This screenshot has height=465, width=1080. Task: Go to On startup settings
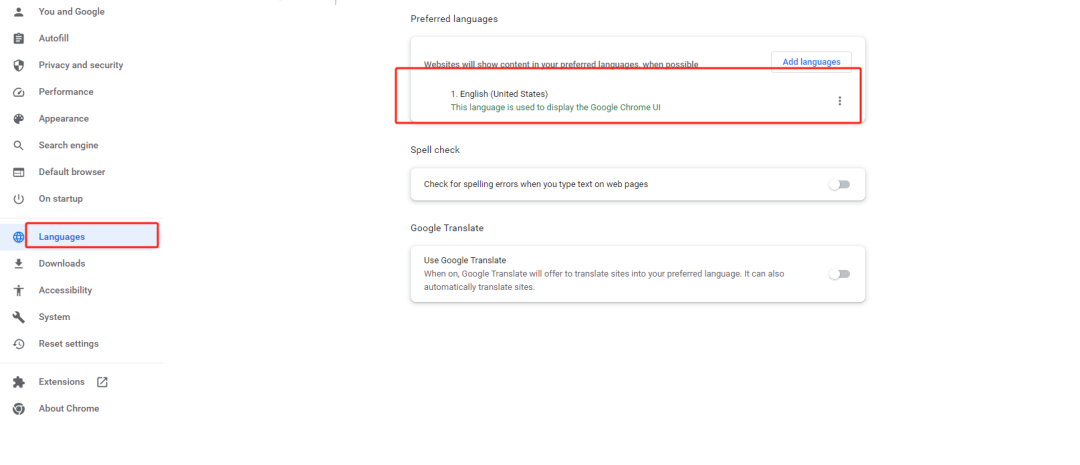61,199
